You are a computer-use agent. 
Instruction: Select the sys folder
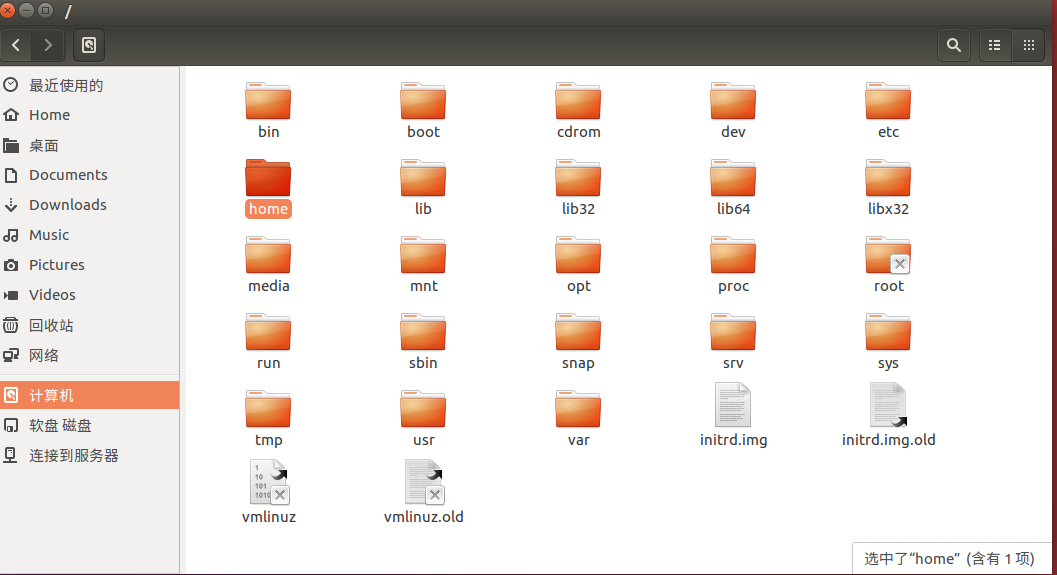tap(888, 341)
